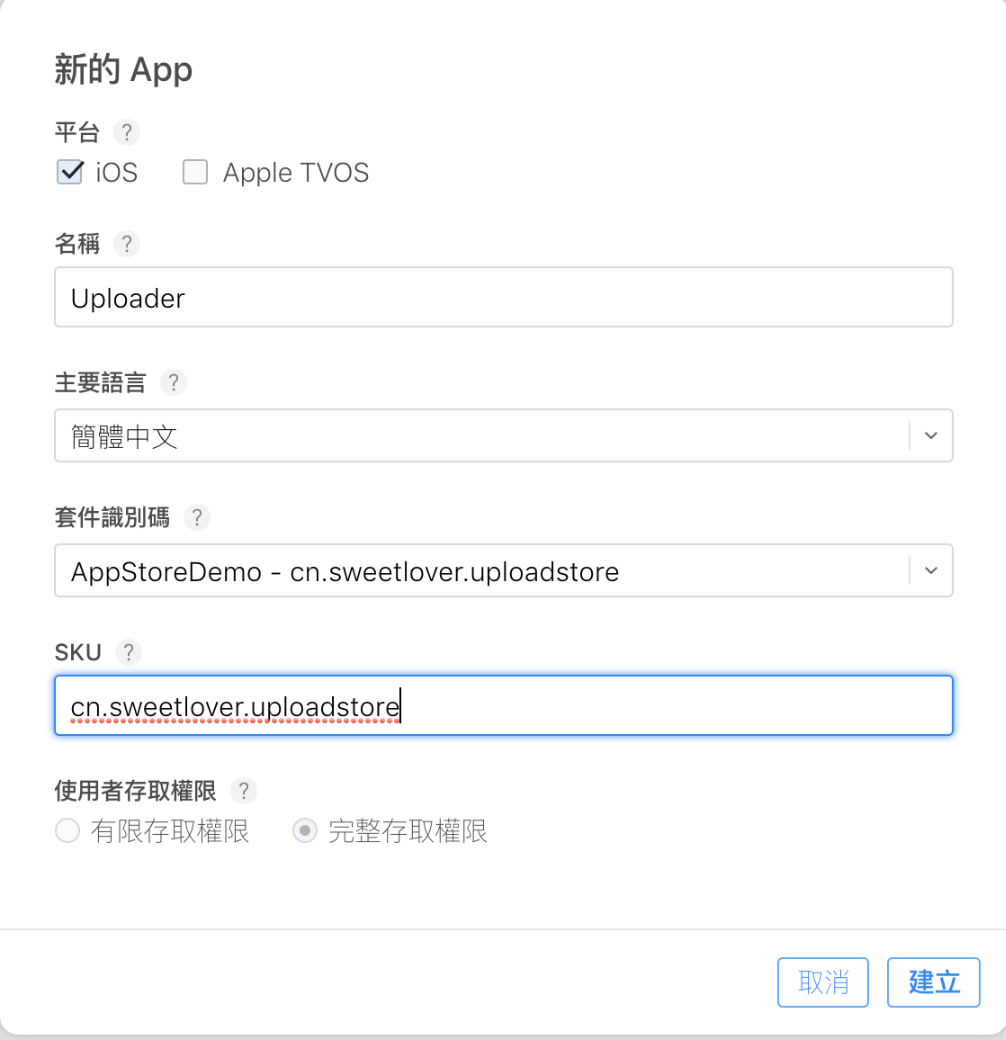Open help icon next to 平台
This screenshot has width=1006, height=1040.
[126, 132]
